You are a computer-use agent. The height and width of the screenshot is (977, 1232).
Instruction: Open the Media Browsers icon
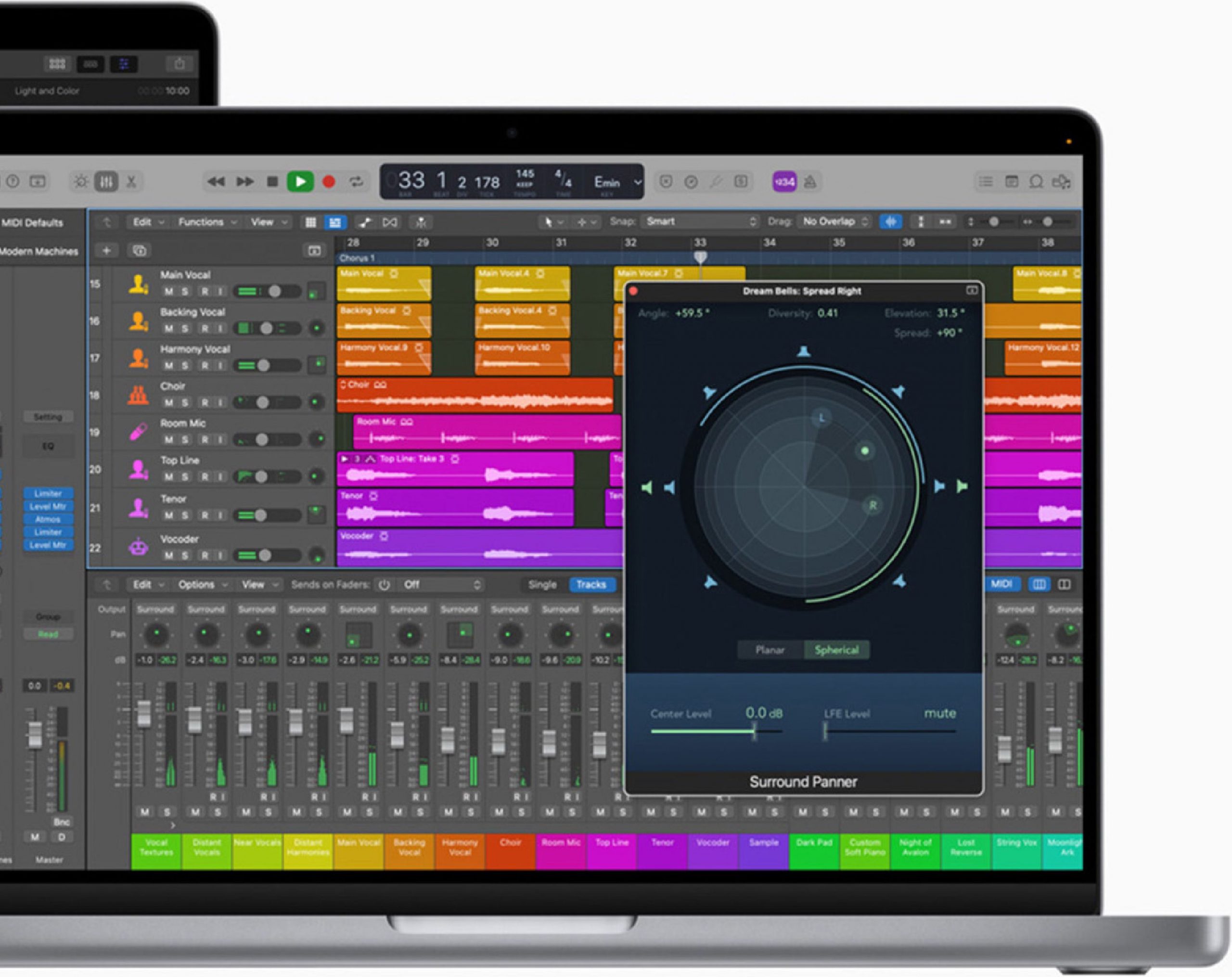pyautogui.click(x=1061, y=182)
